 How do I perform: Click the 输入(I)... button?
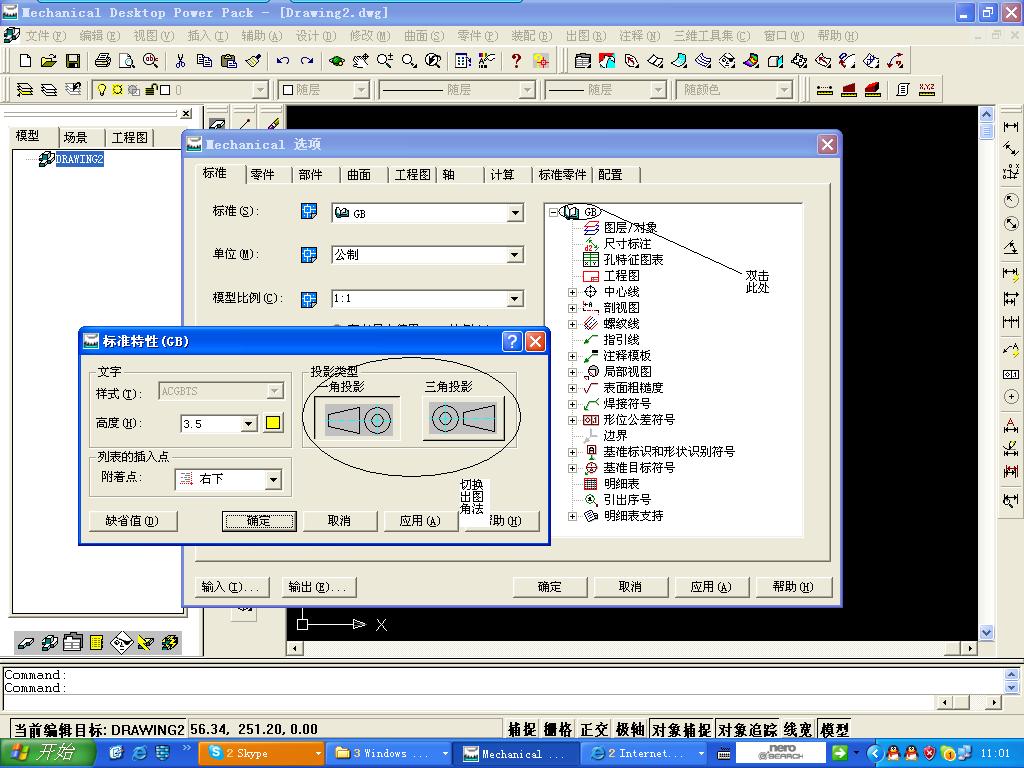coord(234,587)
